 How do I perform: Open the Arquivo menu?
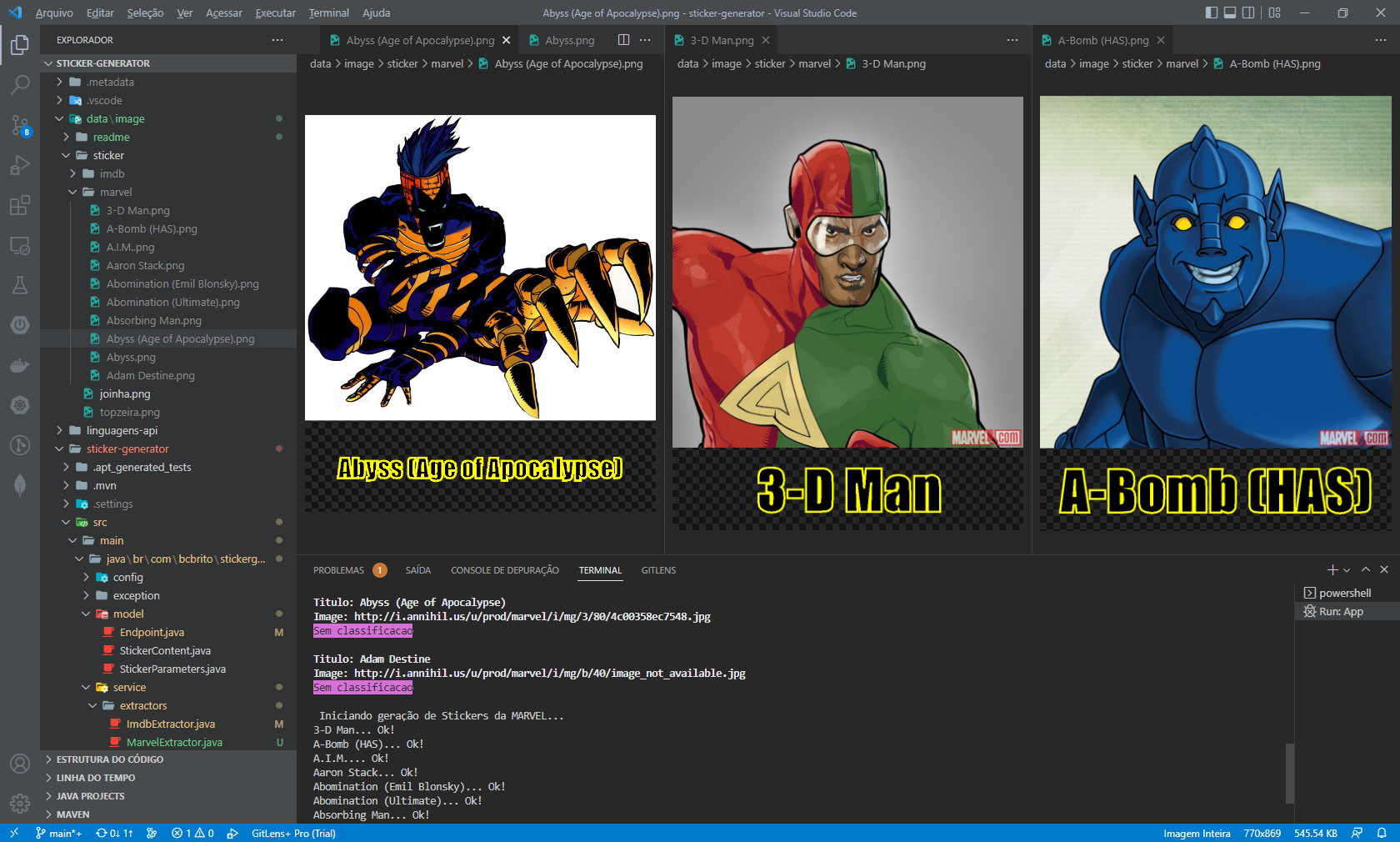point(54,13)
